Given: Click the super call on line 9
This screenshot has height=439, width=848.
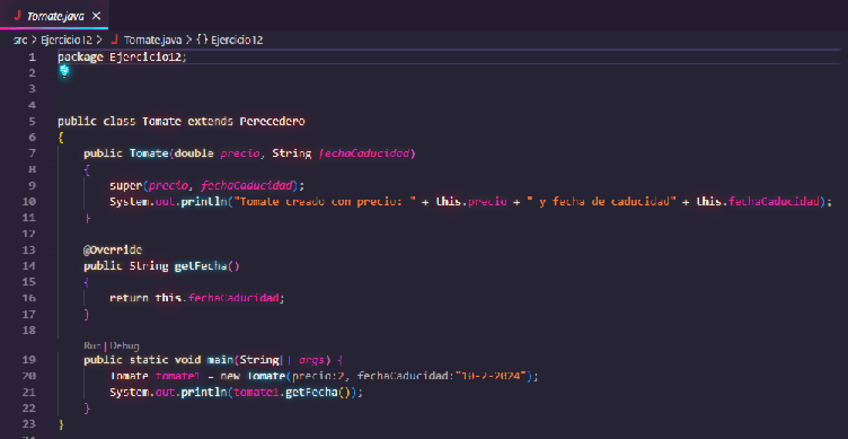Looking at the screenshot, I should point(127,185).
